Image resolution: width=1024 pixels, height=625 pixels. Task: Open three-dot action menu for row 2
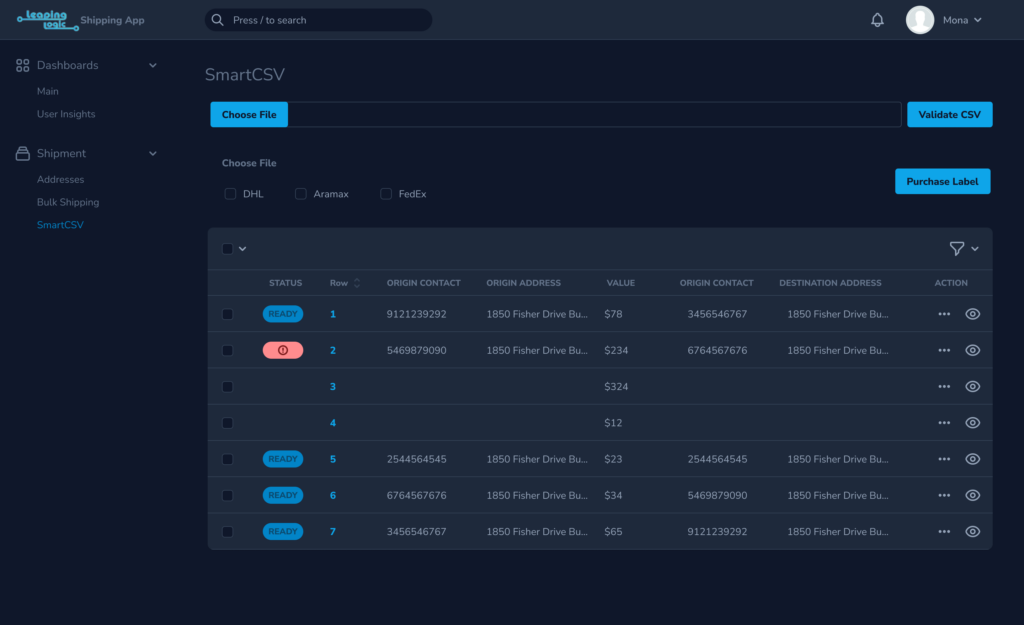coord(944,350)
